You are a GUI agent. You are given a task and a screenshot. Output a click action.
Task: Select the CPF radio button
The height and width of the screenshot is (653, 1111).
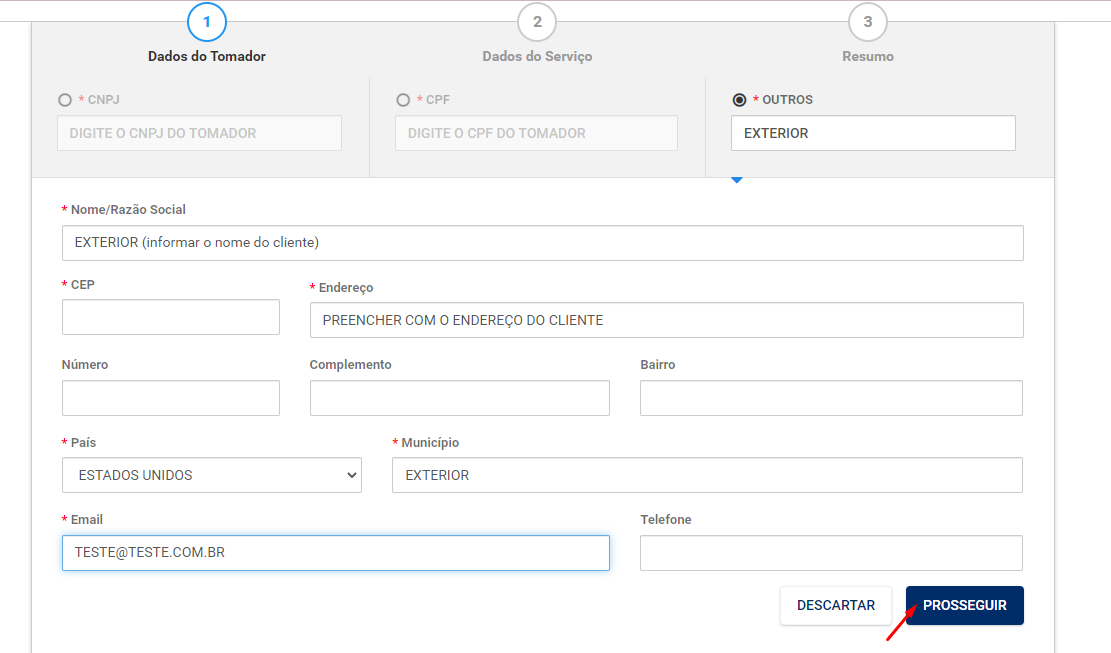pos(403,100)
